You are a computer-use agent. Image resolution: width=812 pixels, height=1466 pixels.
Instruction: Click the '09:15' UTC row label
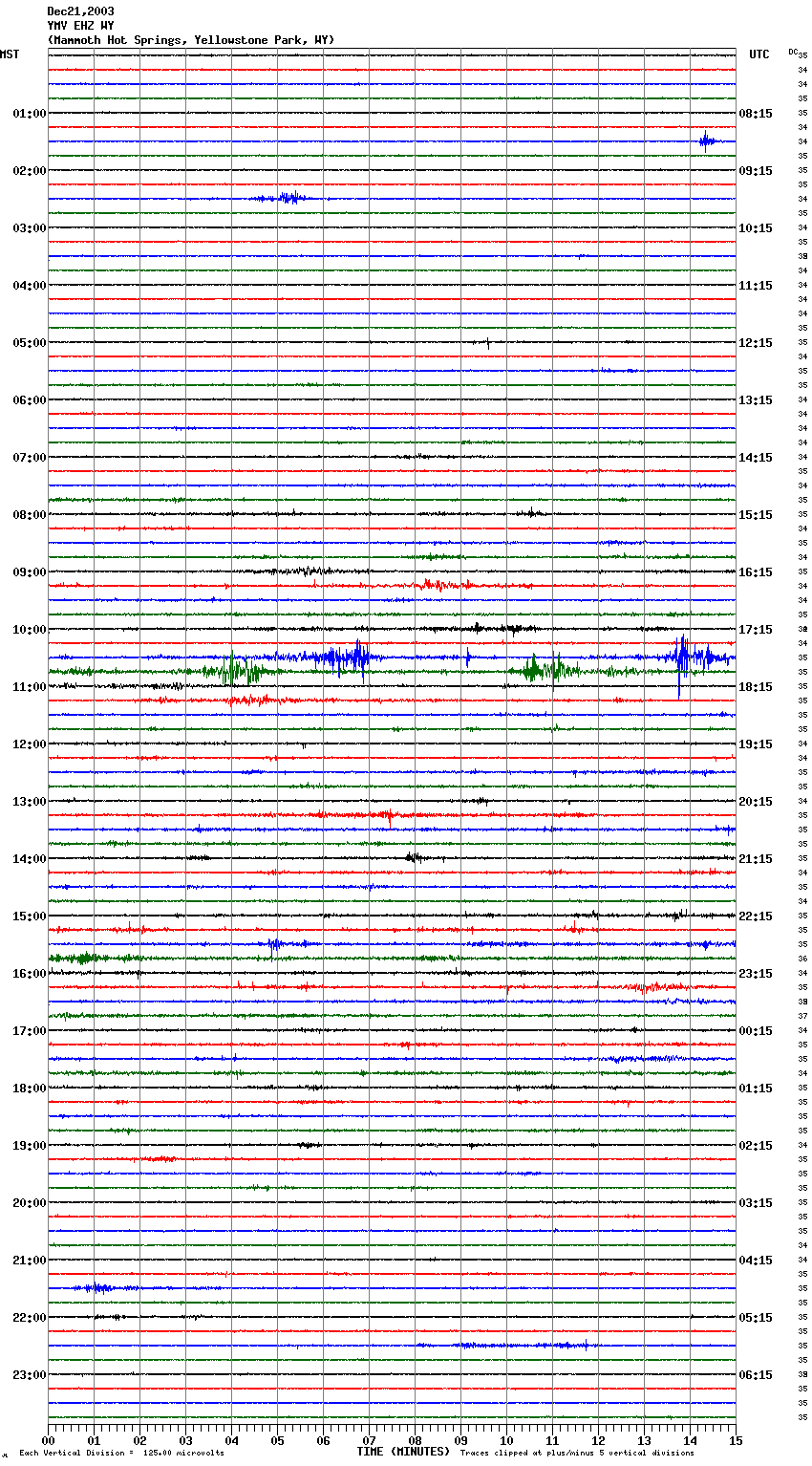pos(756,171)
